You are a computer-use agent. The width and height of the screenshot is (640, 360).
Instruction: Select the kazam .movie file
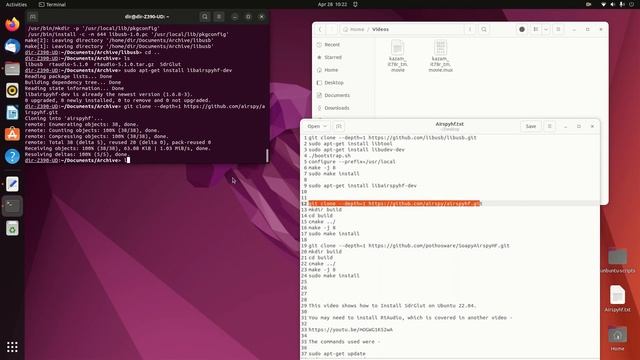pyautogui.click(x=398, y=56)
